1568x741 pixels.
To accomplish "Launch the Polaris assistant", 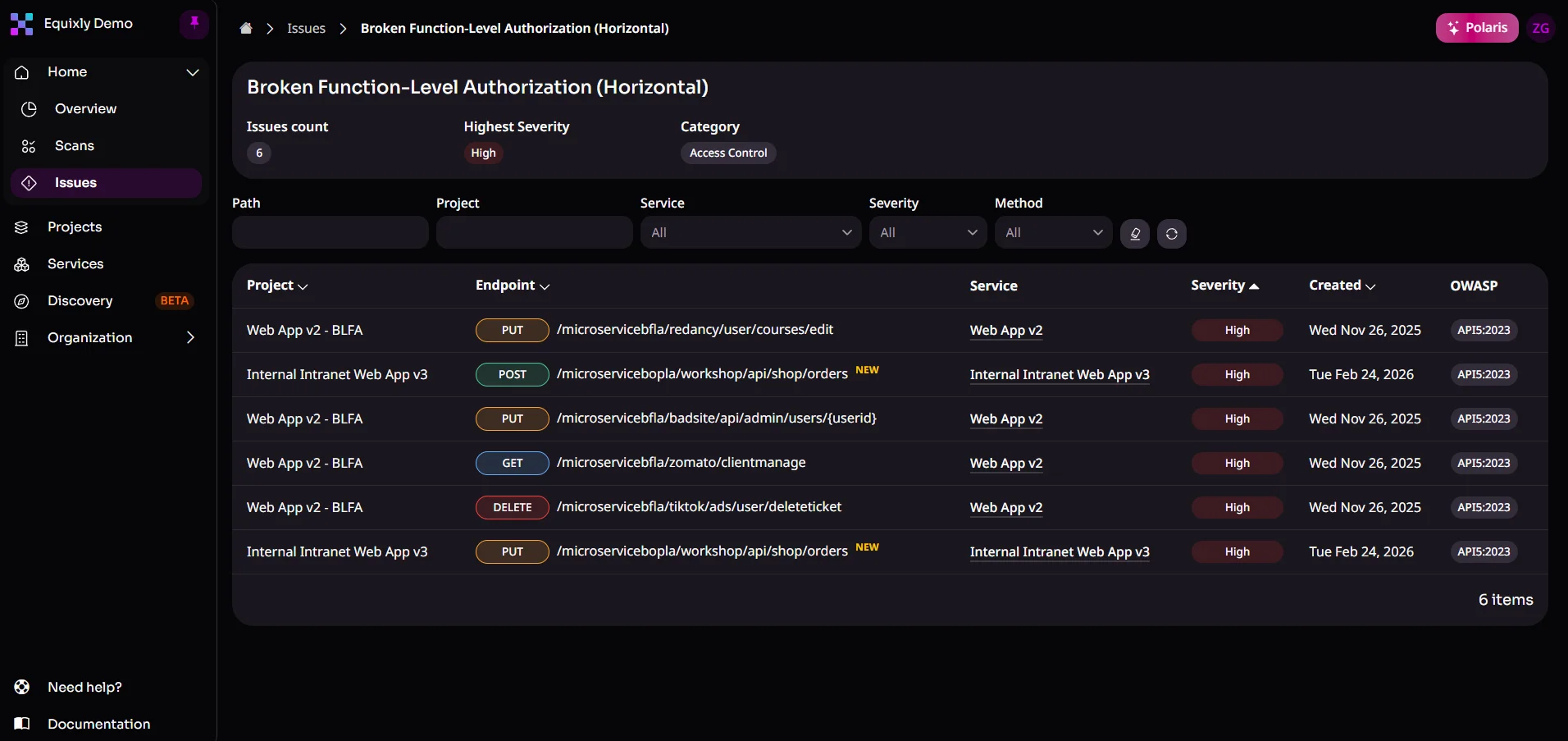I will pos(1478,28).
